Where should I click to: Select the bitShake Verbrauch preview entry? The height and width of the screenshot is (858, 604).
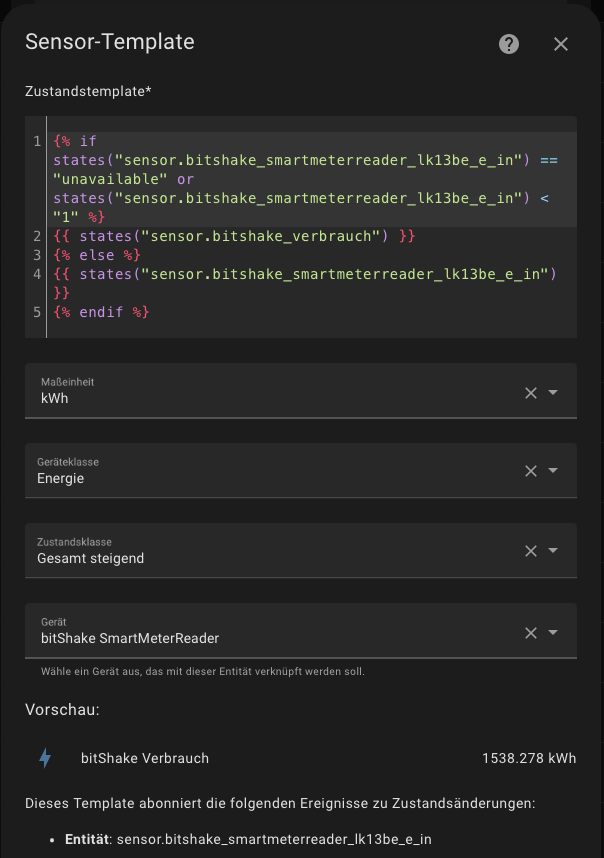point(145,758)
